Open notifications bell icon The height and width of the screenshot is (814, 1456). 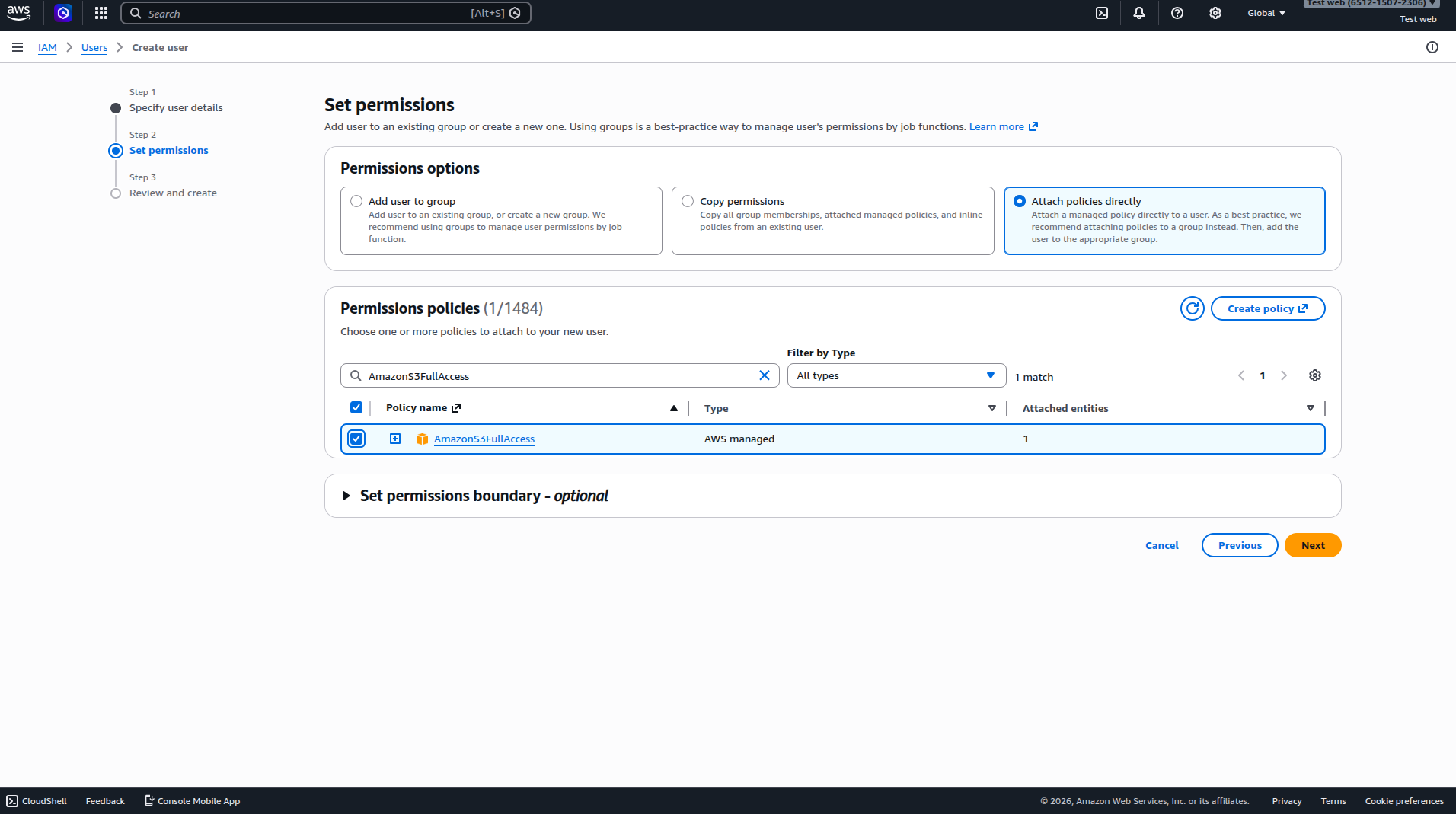pyautogui.click(x=1139, y=13)
